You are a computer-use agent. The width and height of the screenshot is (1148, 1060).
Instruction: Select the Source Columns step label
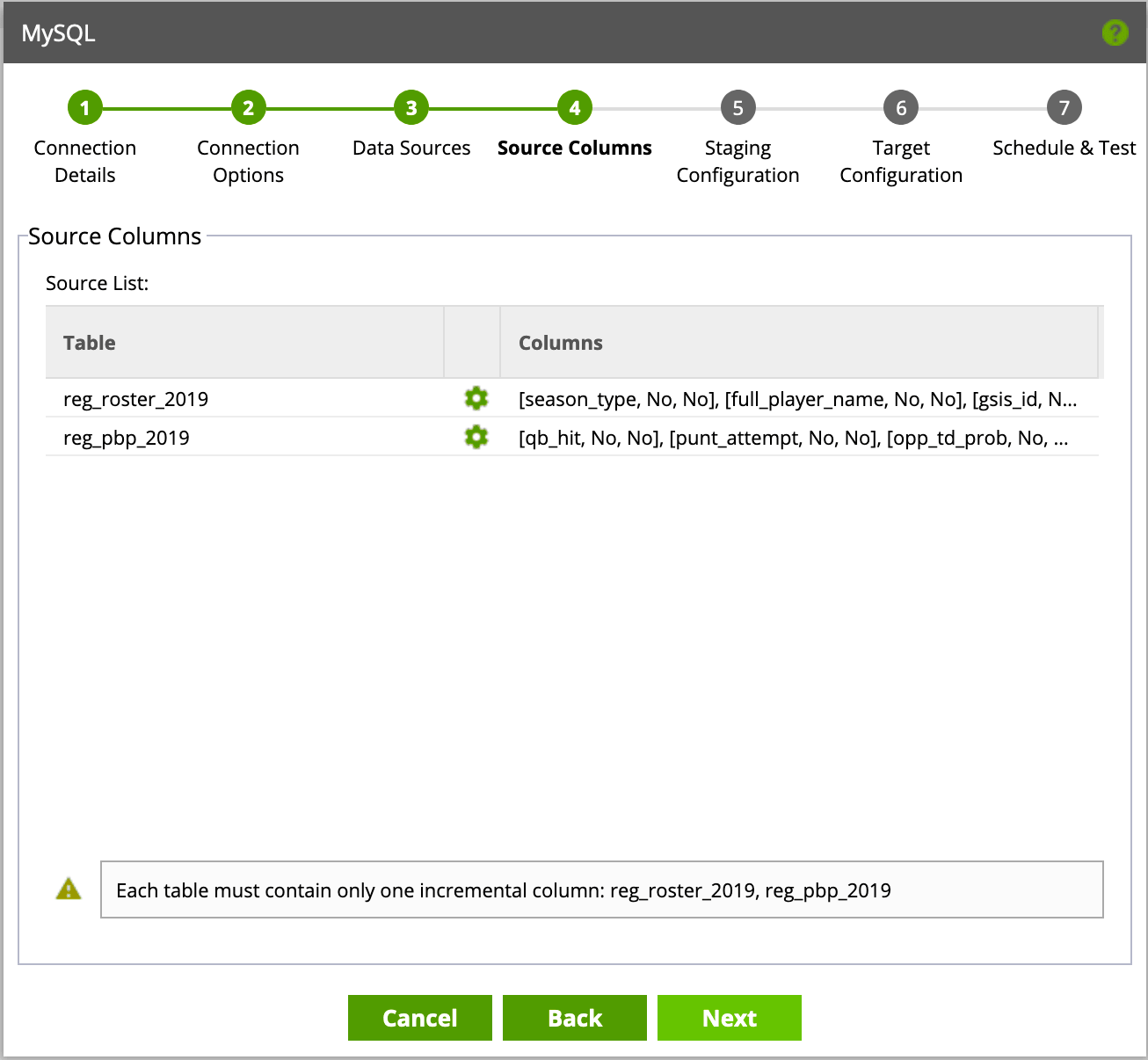[575, 148]
